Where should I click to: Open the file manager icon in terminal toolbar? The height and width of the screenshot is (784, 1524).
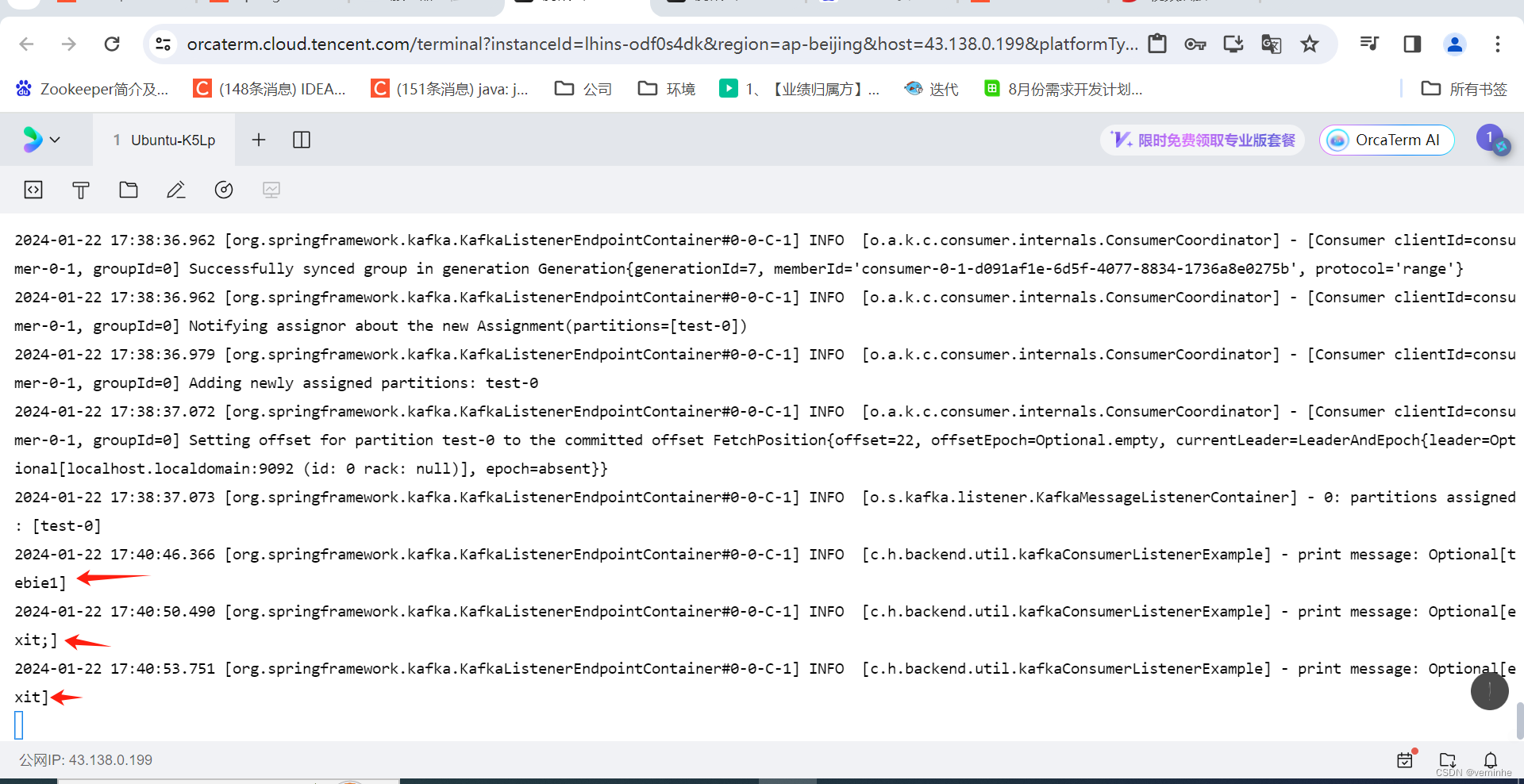coord(128,190)
